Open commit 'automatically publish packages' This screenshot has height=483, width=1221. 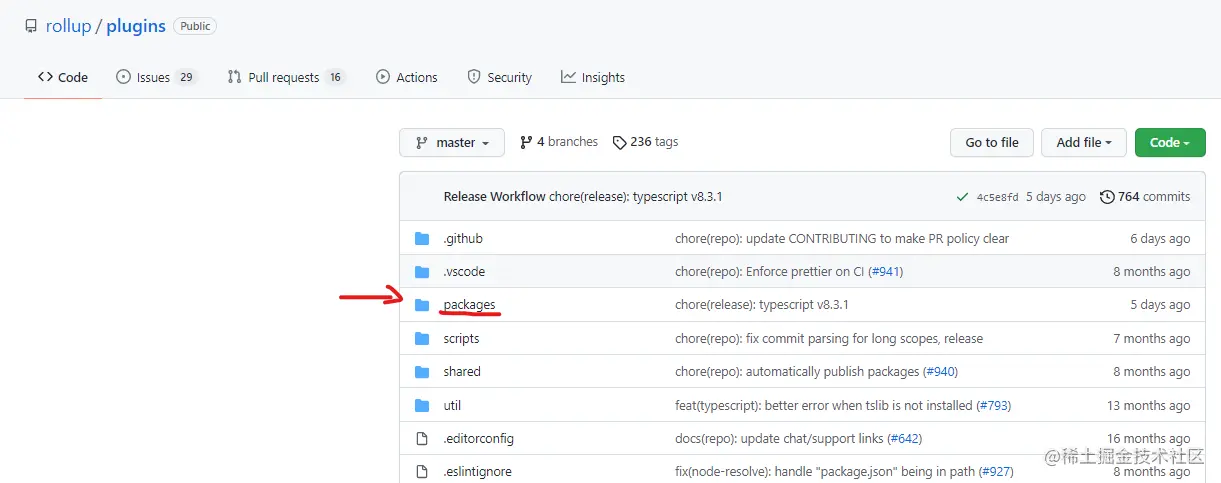pyautogui.click(x=797, y=372)
